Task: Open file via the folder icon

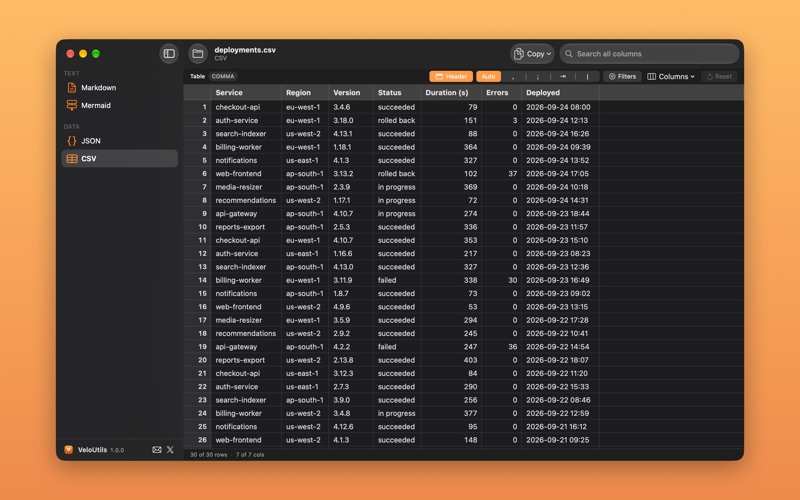Action: 198,54
